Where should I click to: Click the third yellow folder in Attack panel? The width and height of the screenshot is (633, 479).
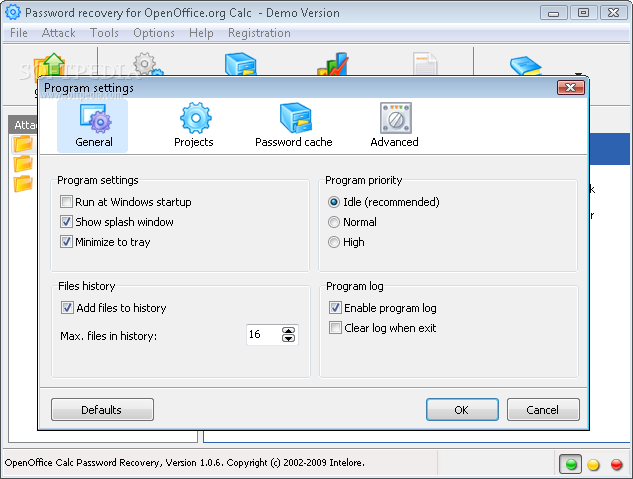click(x=23, y=184)
